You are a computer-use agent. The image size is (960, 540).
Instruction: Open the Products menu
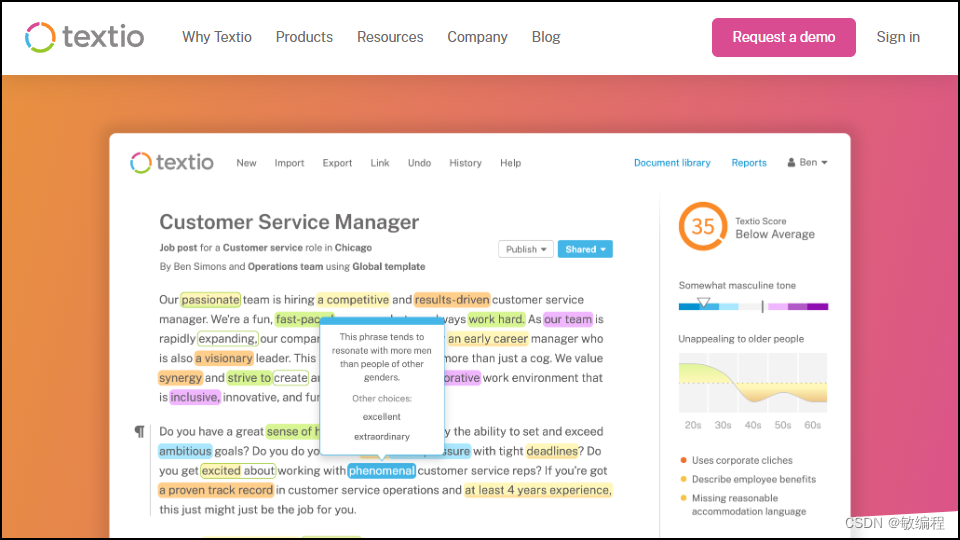[304, 37]
